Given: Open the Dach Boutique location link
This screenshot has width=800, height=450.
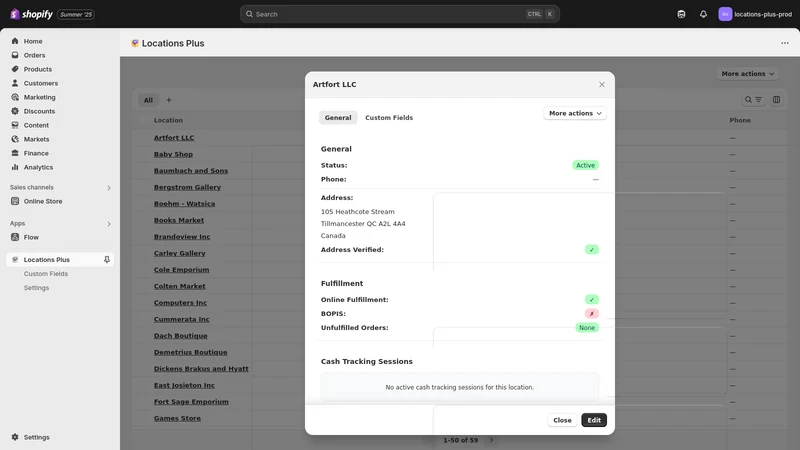Looking at the screenshot, I should tap(181, 336).
